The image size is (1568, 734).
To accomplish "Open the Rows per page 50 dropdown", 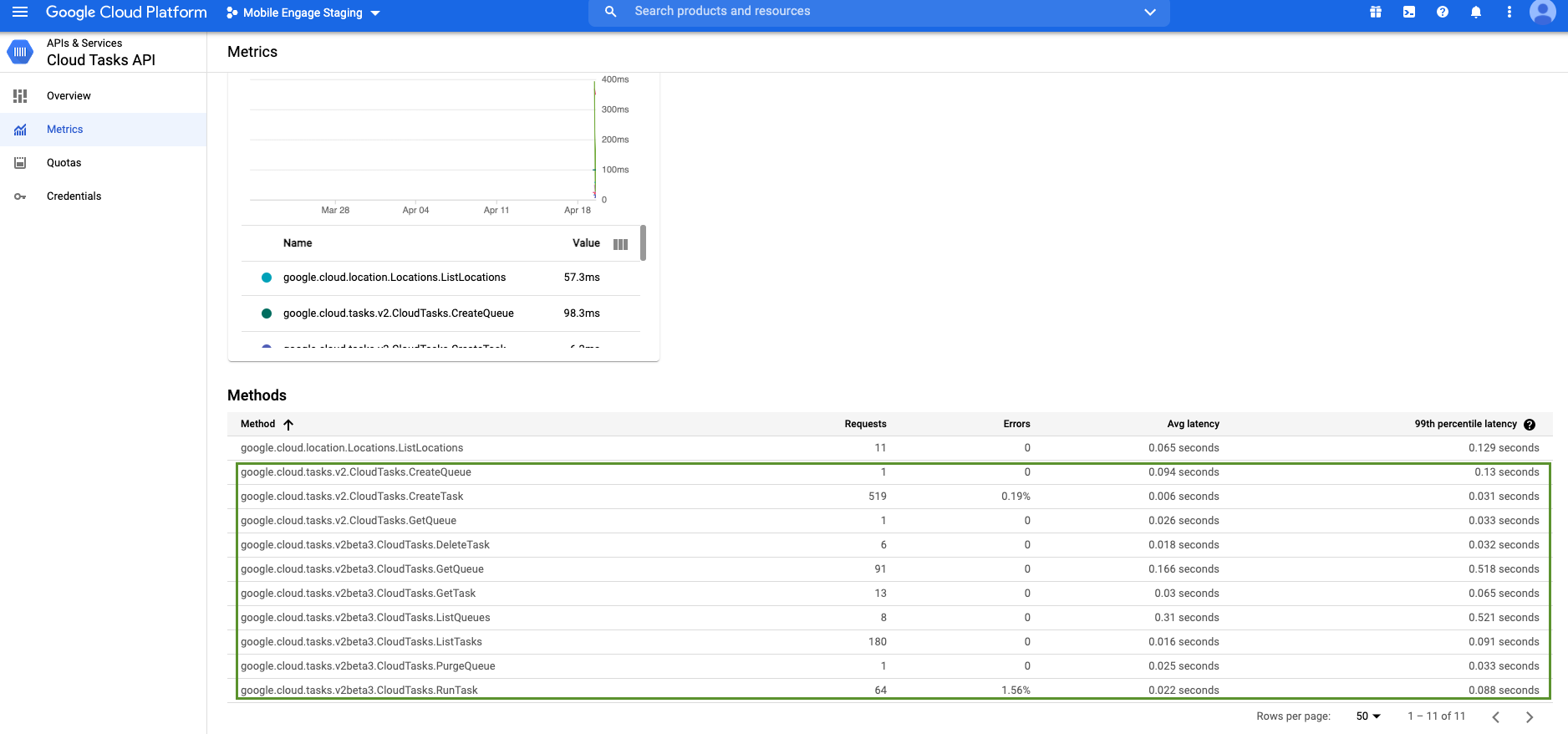I will tap(1368, 716).
